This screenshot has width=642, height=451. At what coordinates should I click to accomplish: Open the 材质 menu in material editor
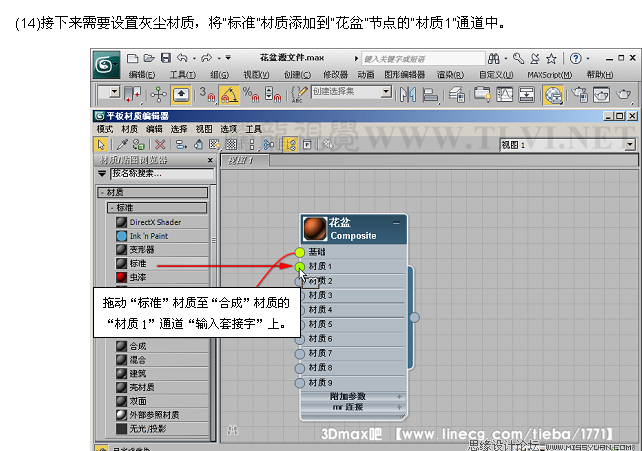coord(130,129)
